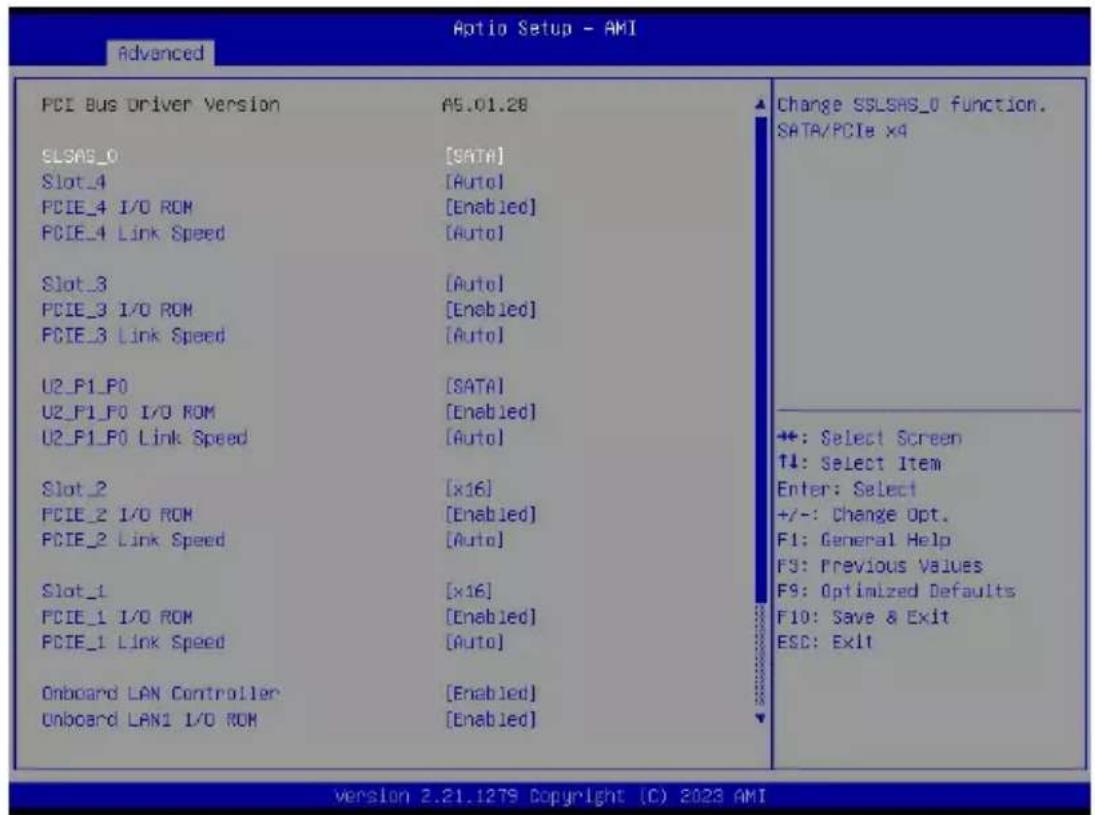The image size is (1095, 815).
Task: Open PCIE_3 Link Speed [Auto] value
Action: point(475,335)
